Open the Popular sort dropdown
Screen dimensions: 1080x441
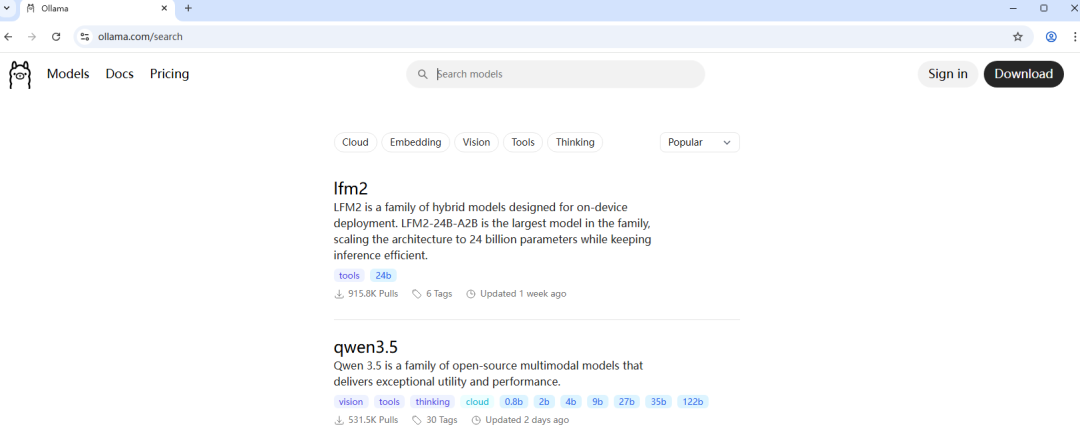pos(700,142)
